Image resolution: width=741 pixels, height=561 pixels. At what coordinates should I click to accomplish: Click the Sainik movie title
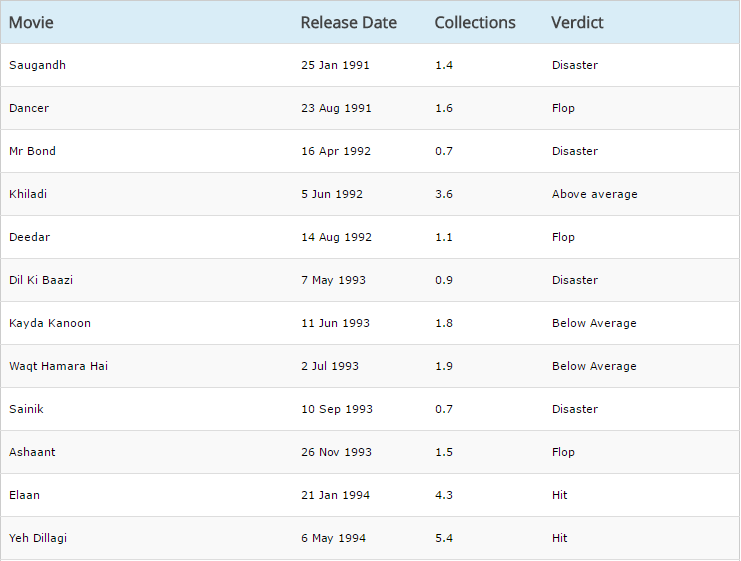click(x=26, y=409)
